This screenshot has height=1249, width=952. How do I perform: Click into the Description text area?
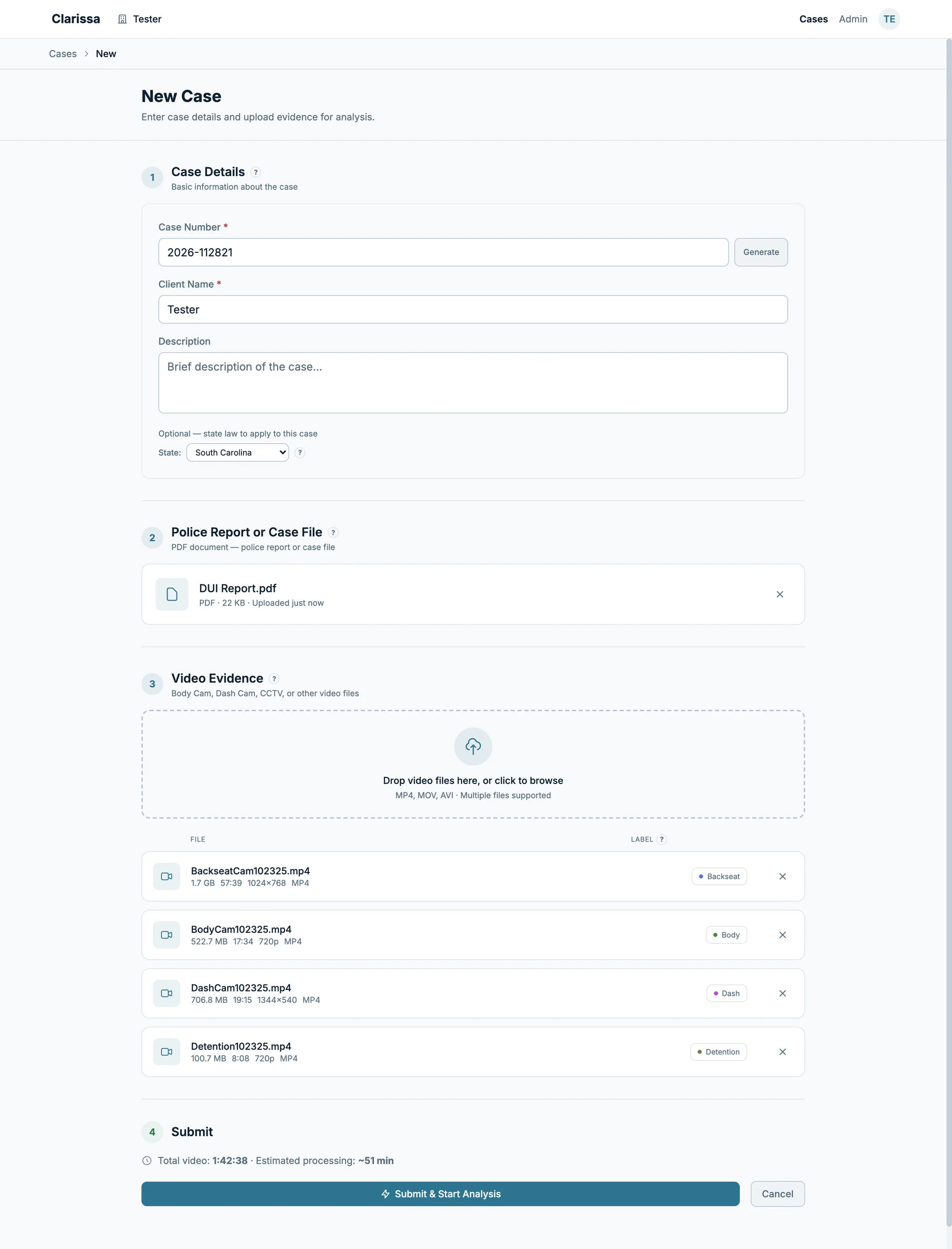[x=473, y=383]
